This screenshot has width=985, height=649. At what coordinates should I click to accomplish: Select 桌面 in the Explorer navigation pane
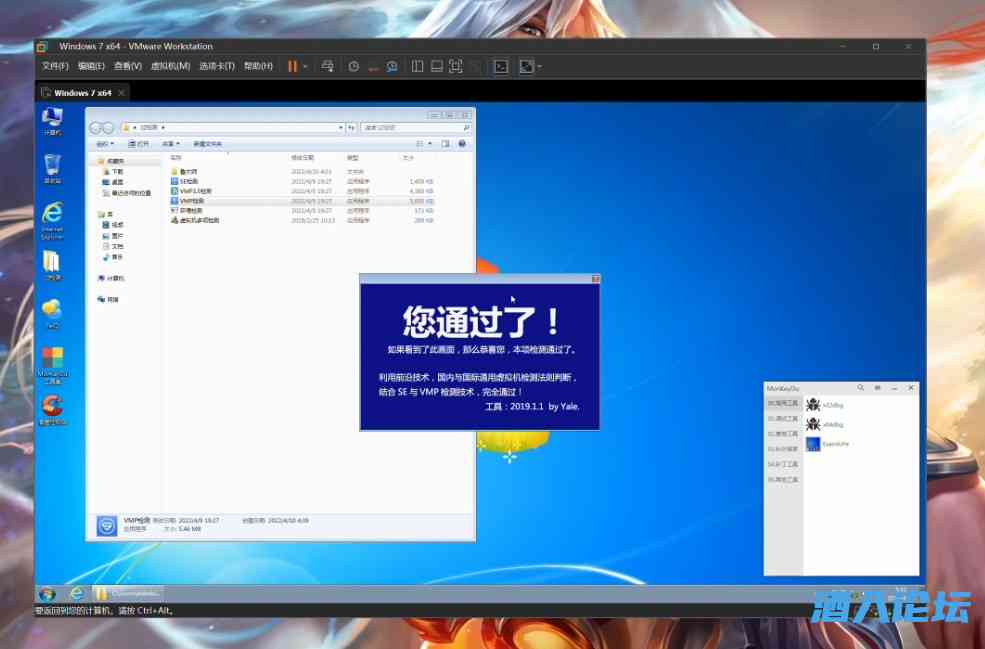coord(114,182)
